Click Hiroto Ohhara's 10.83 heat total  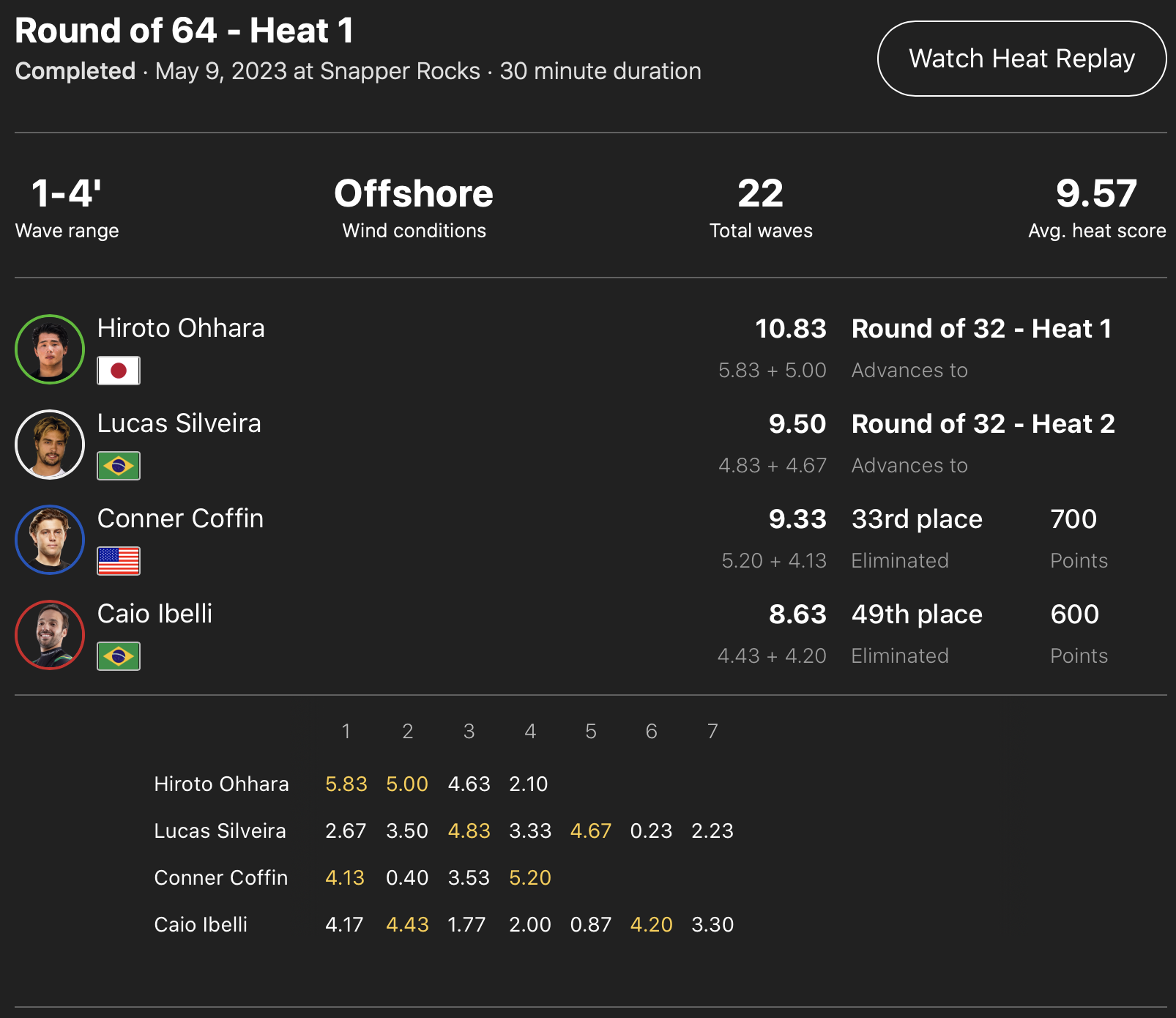(x=790, y=329)
